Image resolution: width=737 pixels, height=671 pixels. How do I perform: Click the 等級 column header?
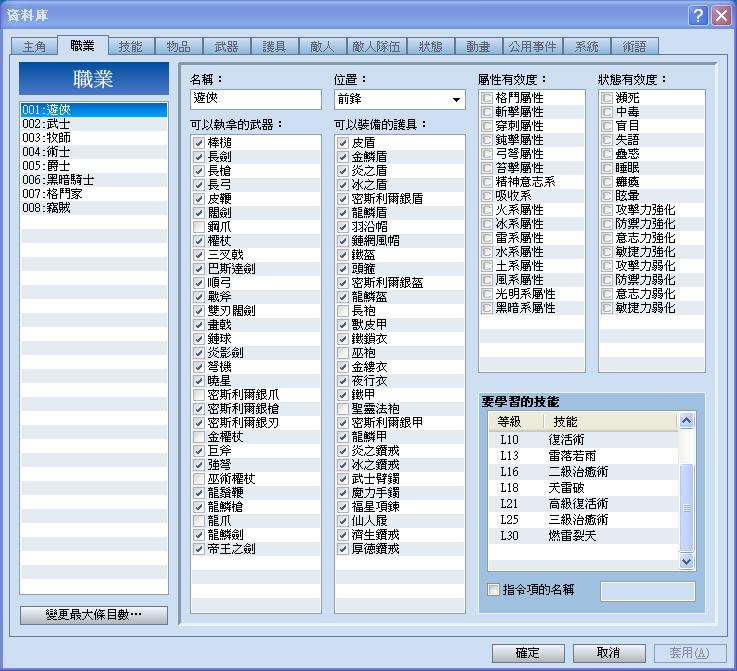coord(516,422)
